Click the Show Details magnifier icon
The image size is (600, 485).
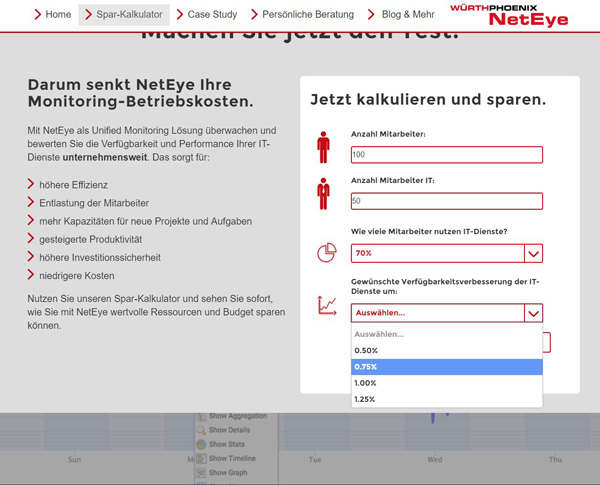[201, 430]
